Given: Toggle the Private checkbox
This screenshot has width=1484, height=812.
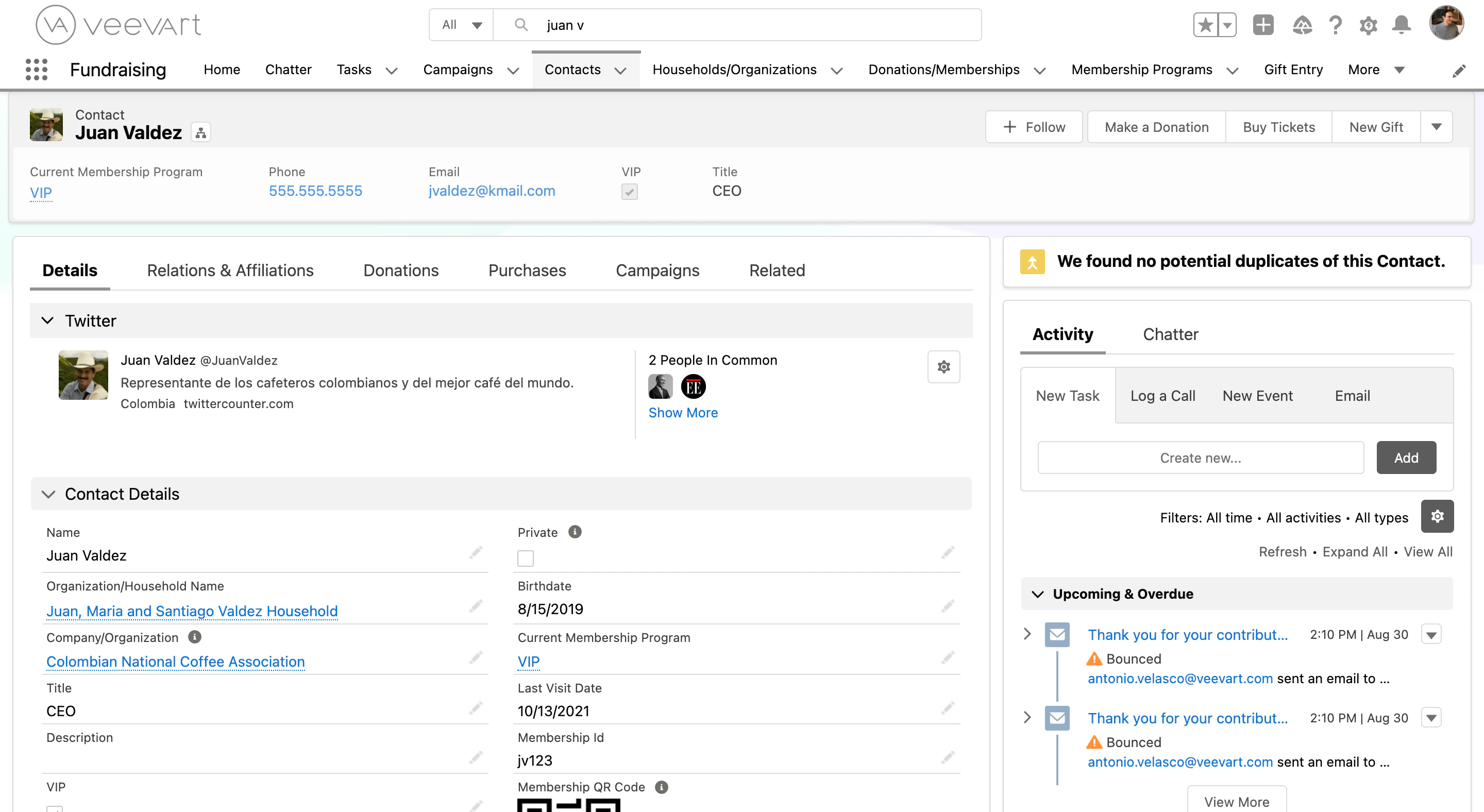Looking at the screenshot, I should [x=526, y=557].
